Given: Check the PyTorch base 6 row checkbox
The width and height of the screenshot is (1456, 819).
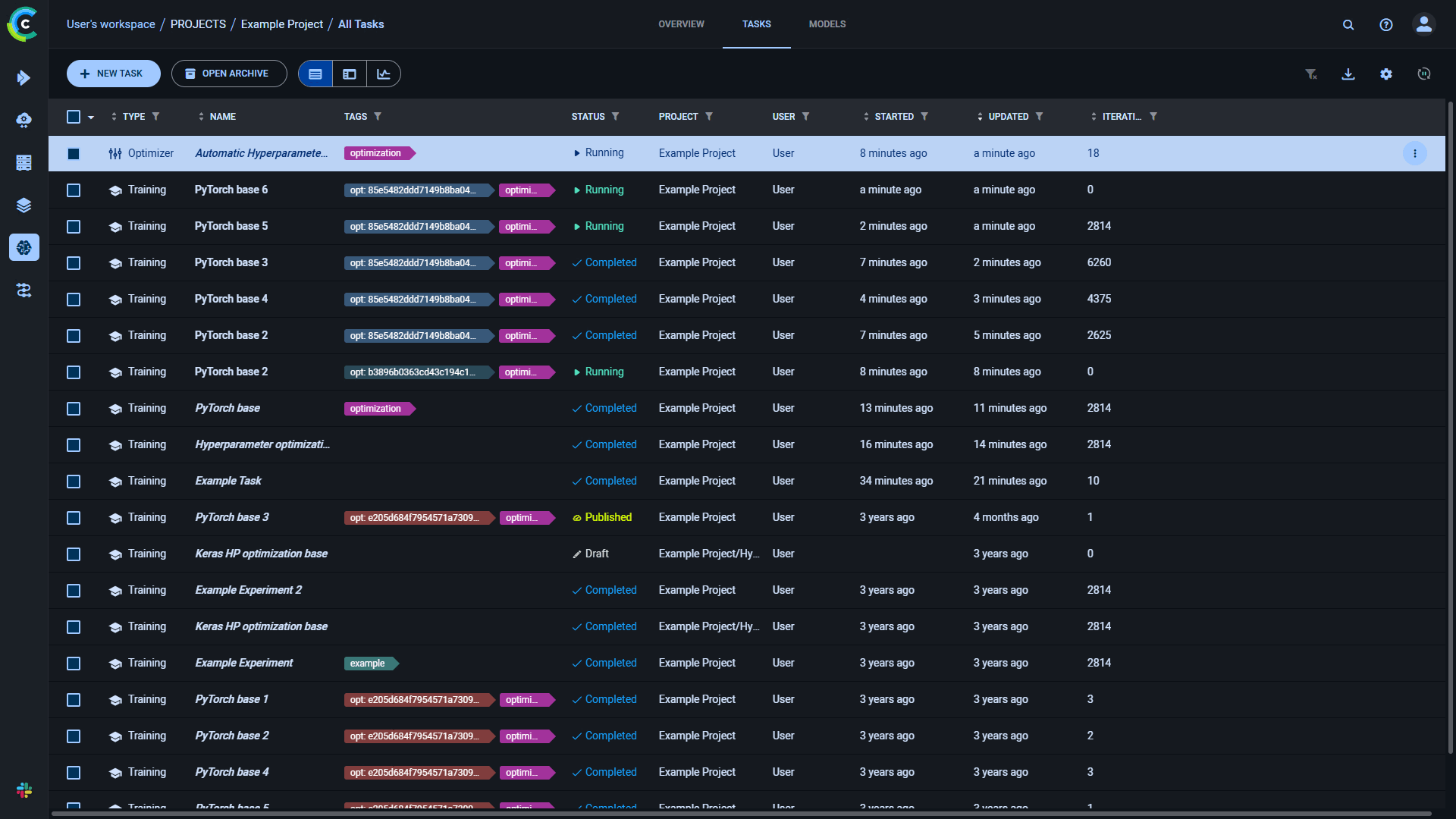Looking at the screenshot, I should pos(74,190).
